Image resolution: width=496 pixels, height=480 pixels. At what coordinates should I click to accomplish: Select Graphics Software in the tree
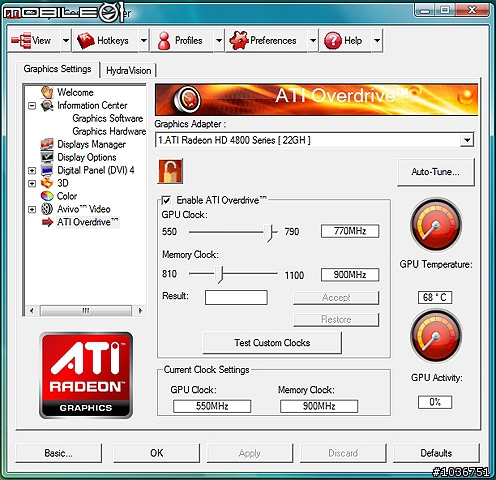tap(108, 118)
